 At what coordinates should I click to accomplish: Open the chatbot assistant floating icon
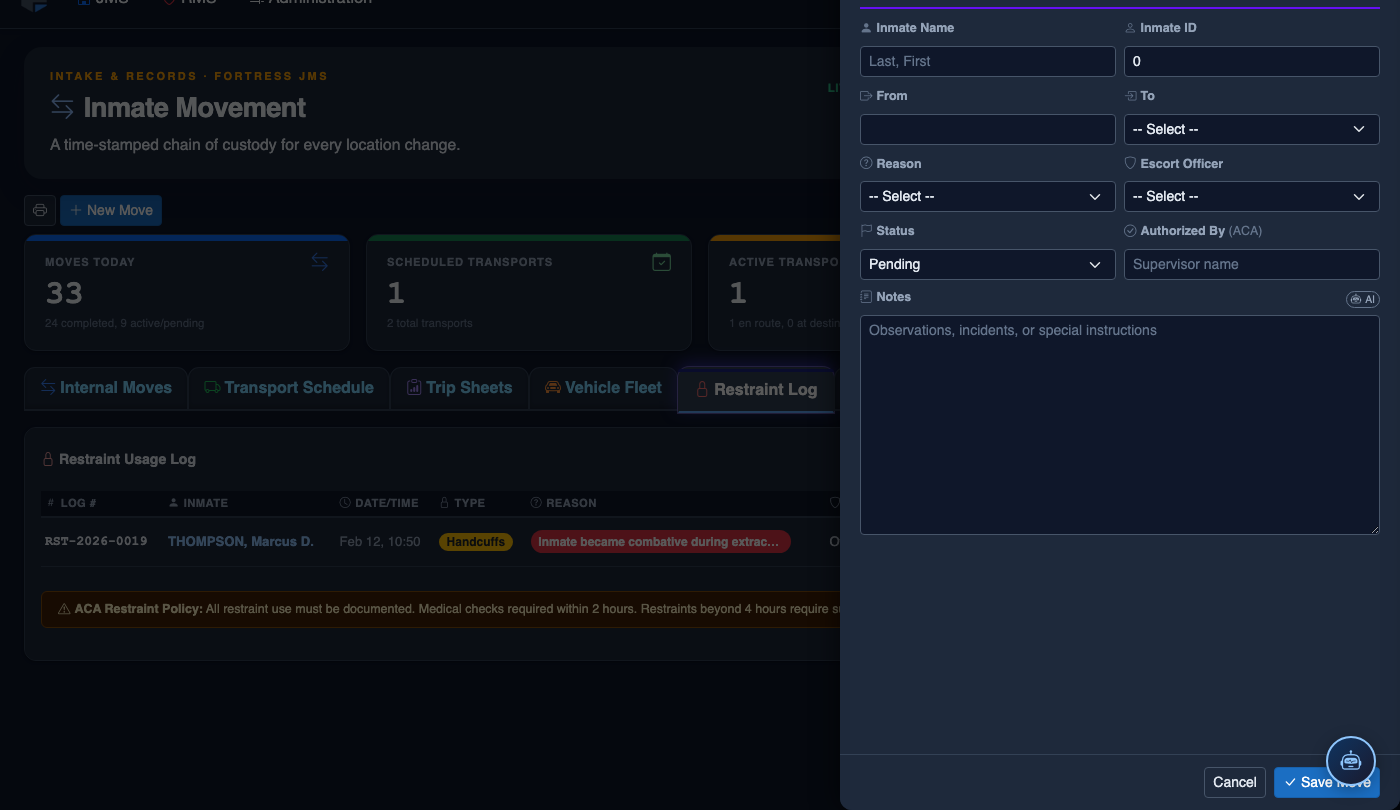pos(1351,760)
